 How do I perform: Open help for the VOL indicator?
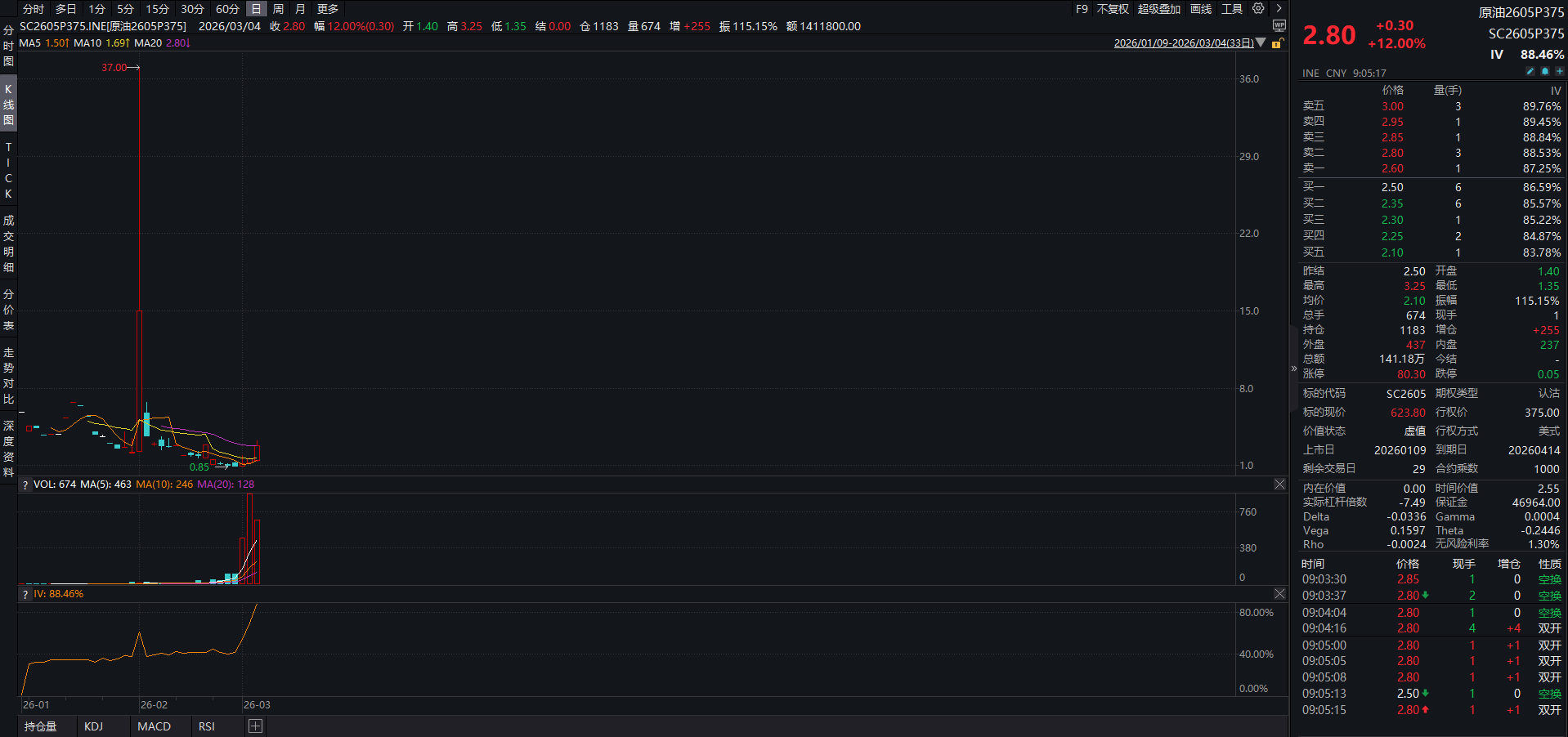(25, 485)
